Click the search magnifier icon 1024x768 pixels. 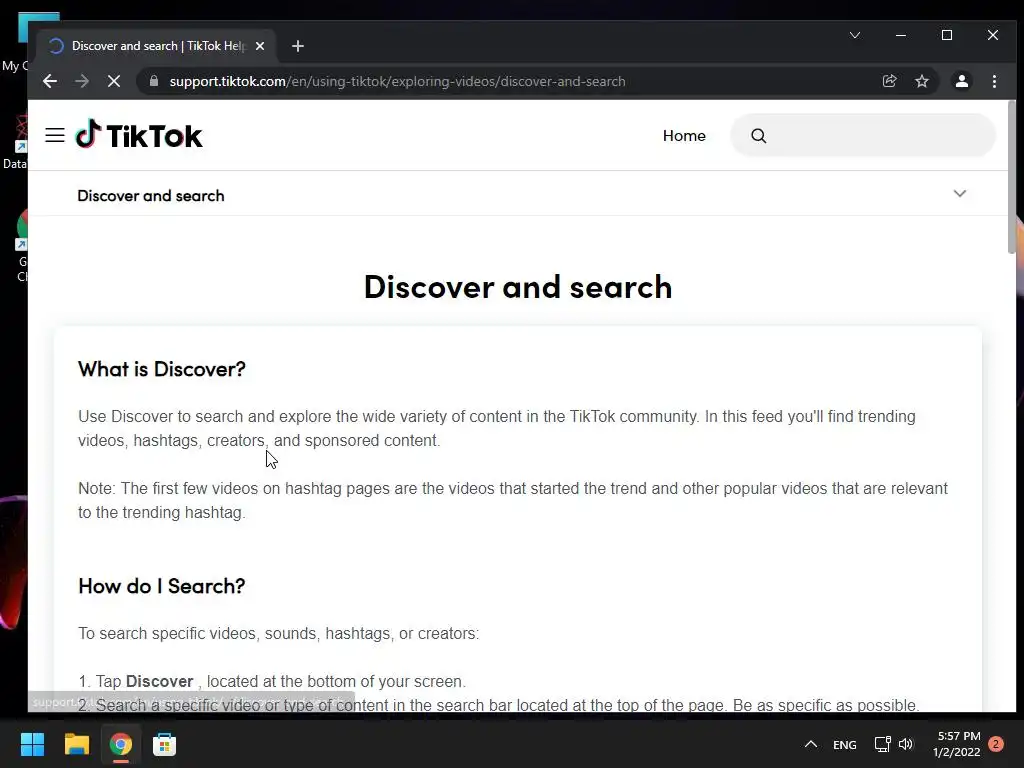758,136
